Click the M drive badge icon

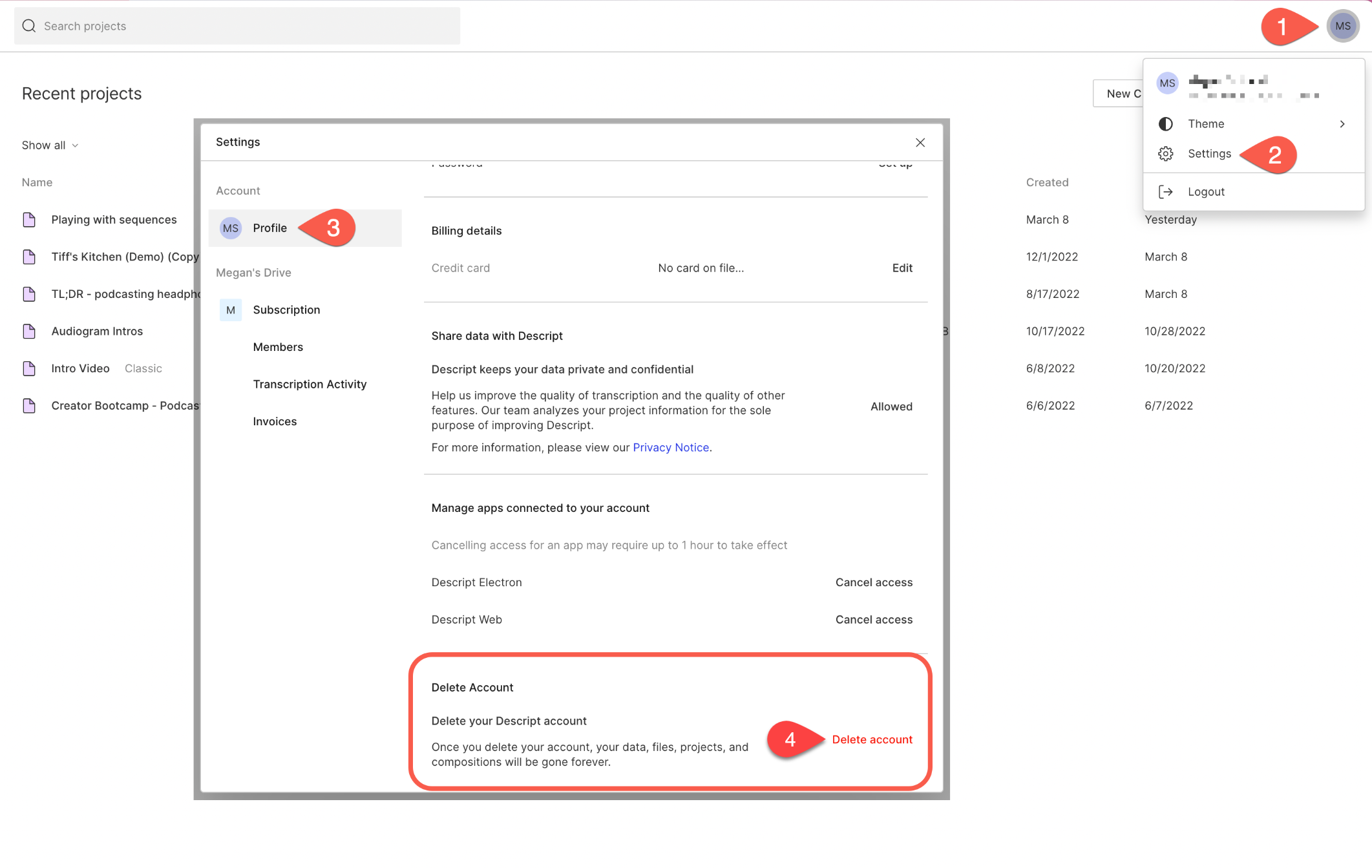coord(231,310)
